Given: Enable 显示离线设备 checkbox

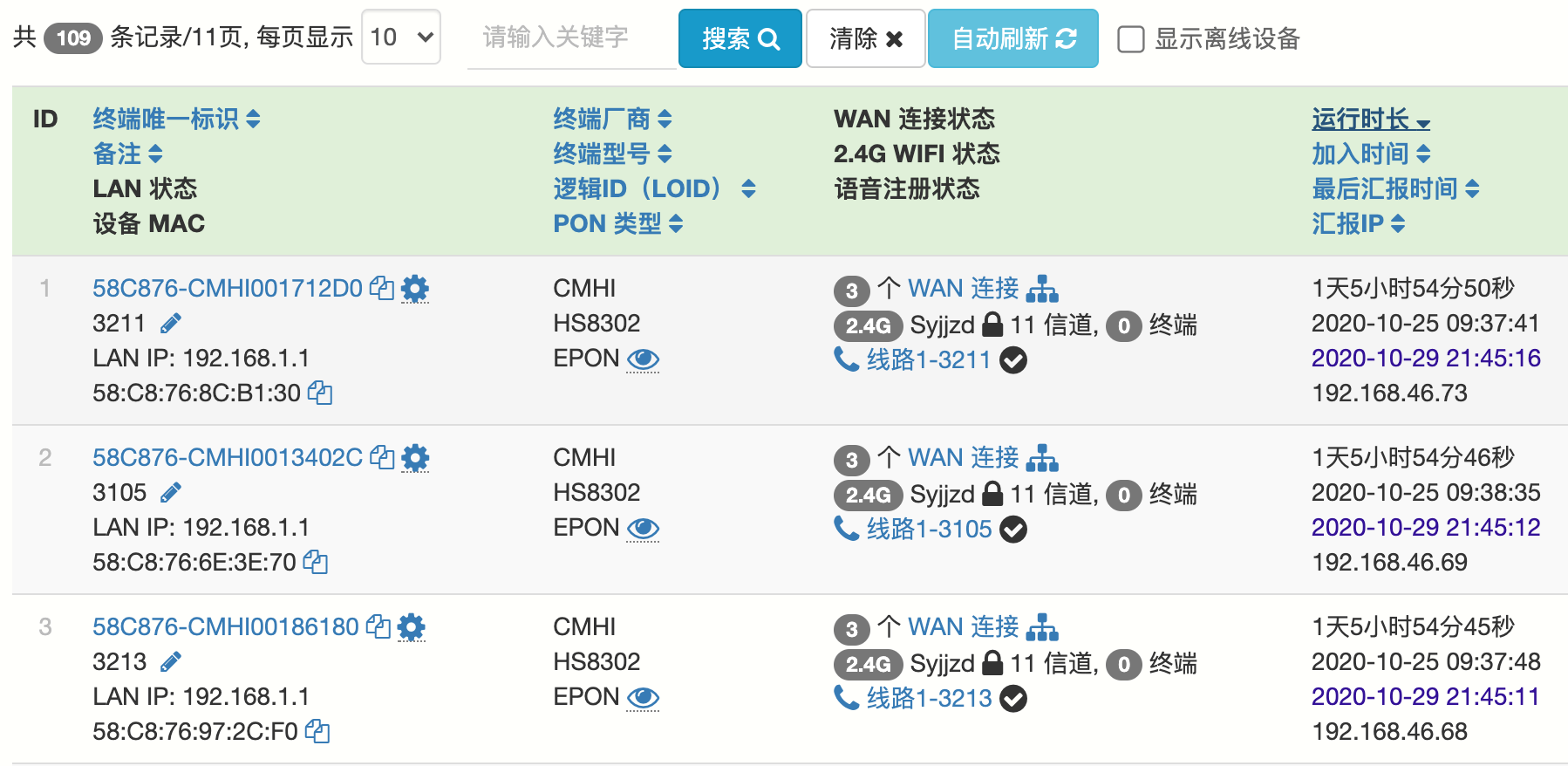Looking at the screenshot, I should point(1131,39).
